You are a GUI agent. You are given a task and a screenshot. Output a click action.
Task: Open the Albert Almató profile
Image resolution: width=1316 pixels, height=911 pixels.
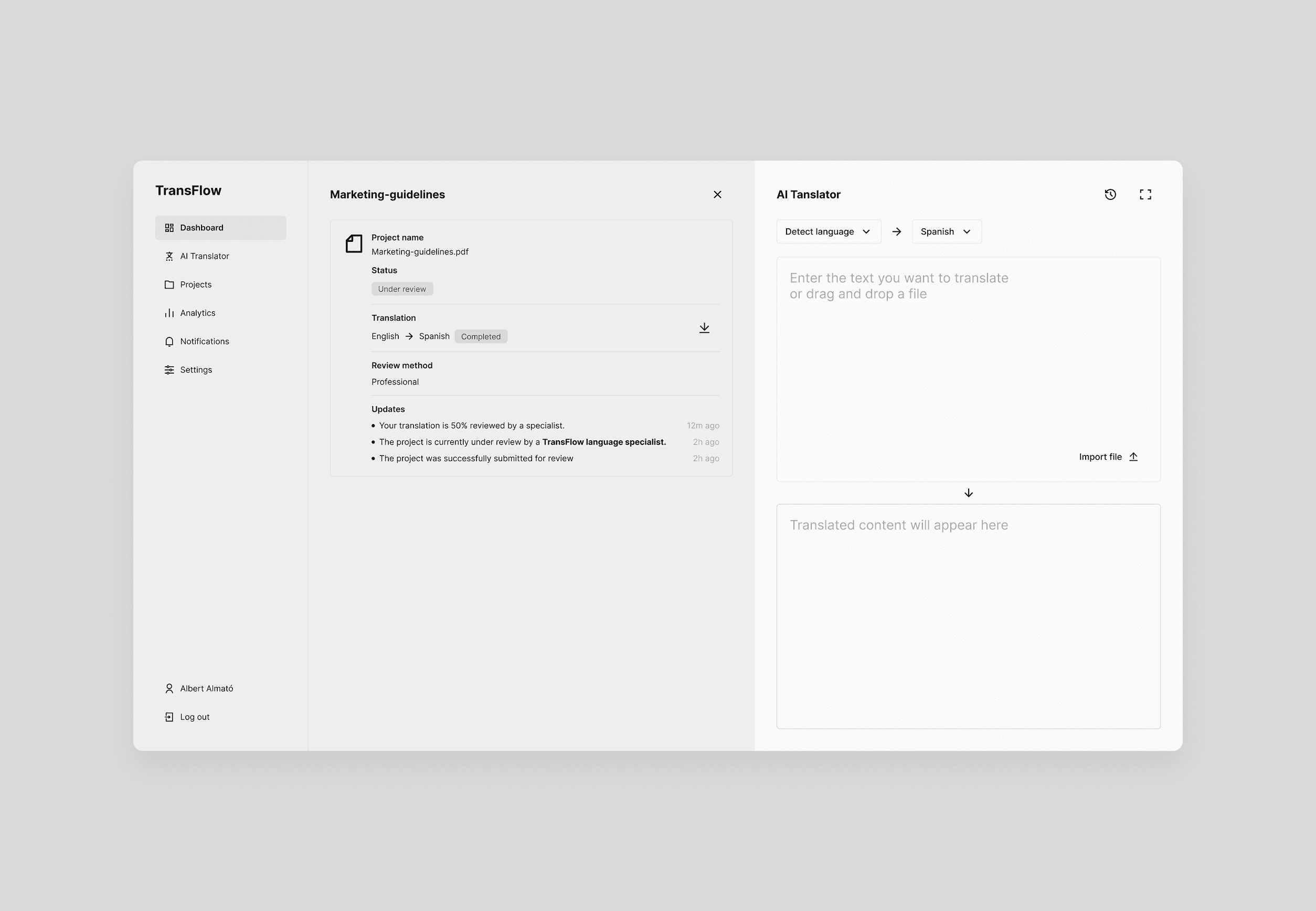[x=206, y=688]
